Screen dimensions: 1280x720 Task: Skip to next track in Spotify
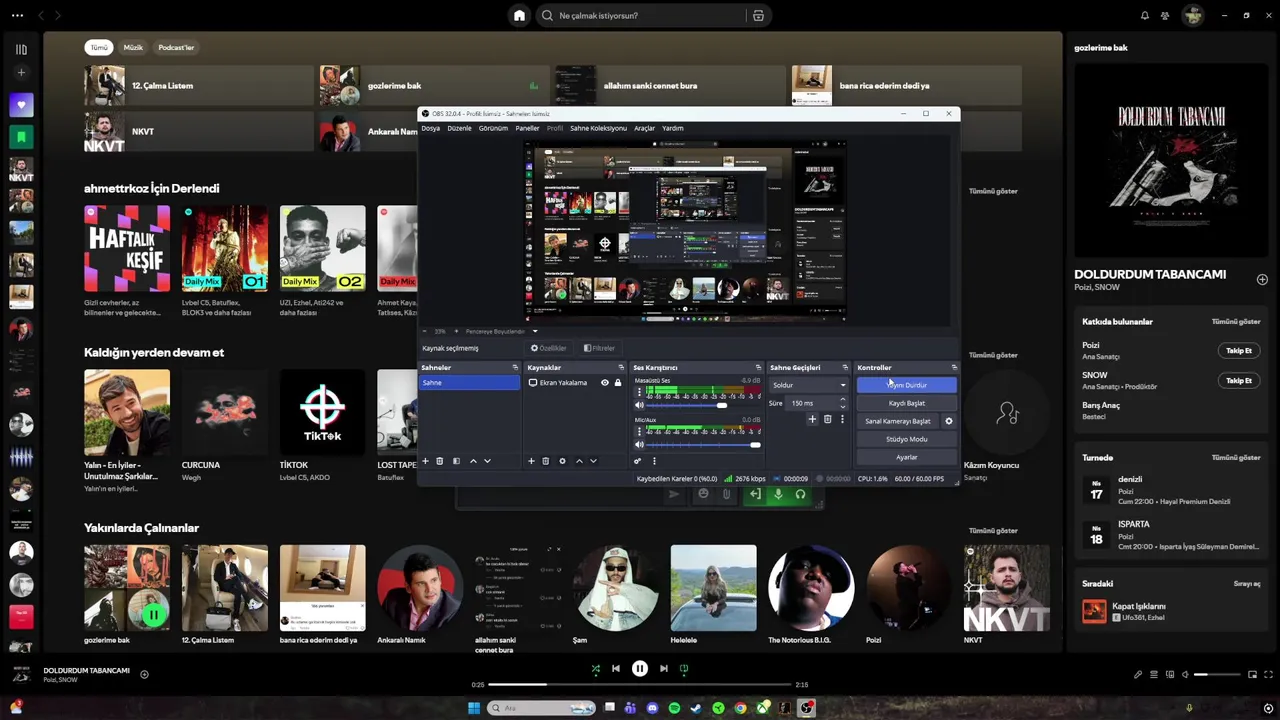[663, 668]
